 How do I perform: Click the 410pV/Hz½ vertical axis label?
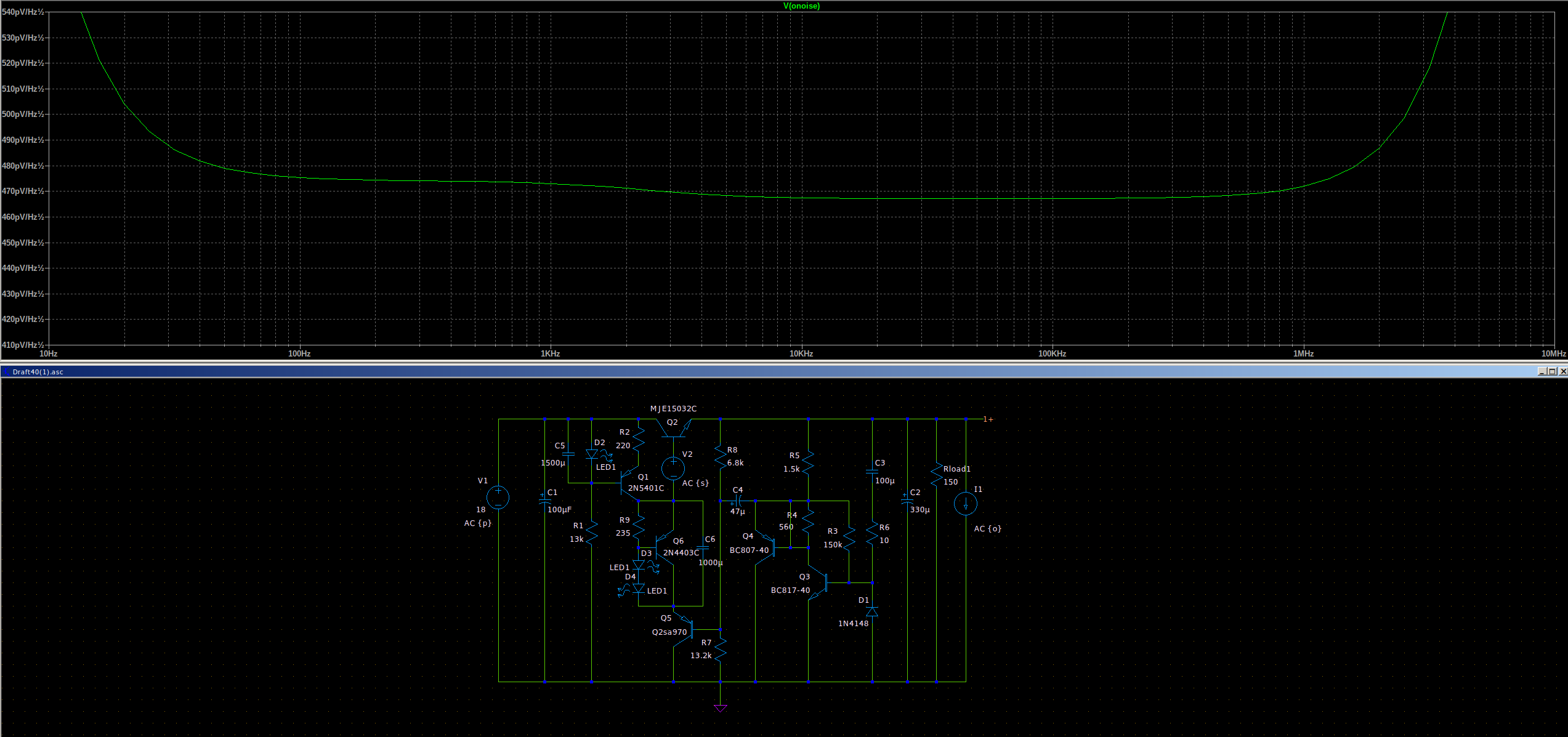pyautogui.click(x=23, y=345)
